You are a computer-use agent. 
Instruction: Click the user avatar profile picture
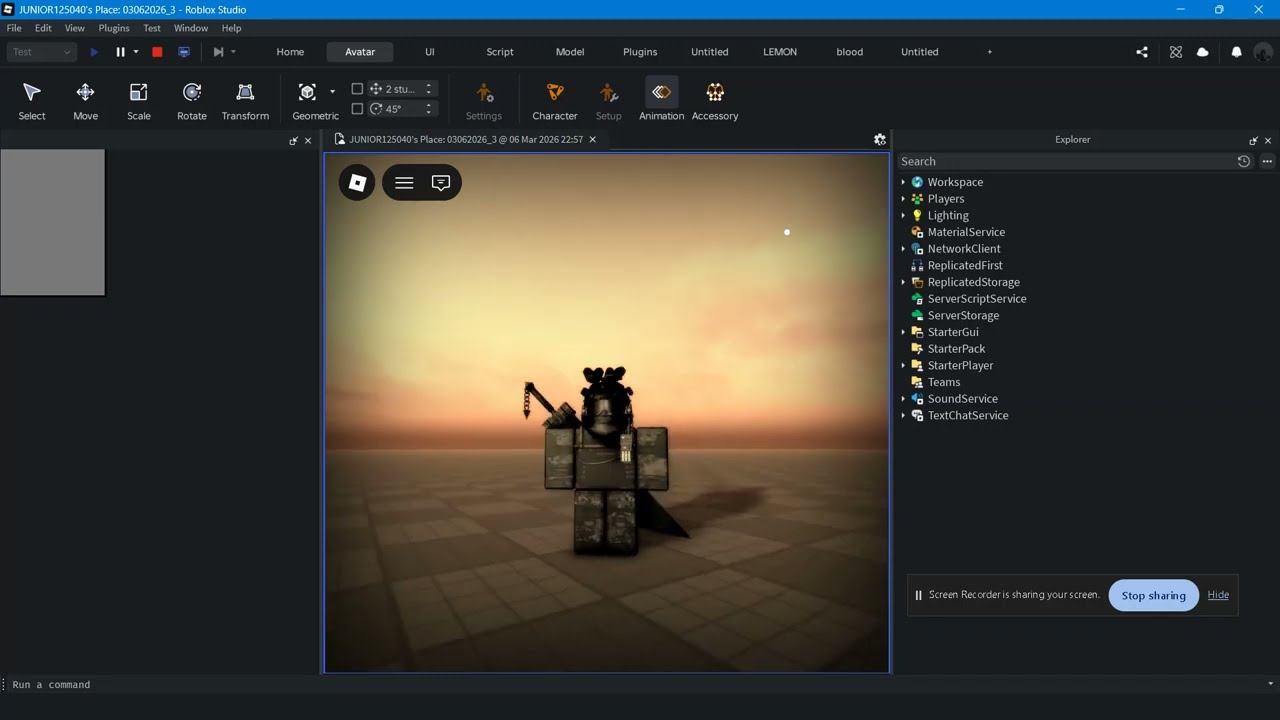coord(1263,52)
